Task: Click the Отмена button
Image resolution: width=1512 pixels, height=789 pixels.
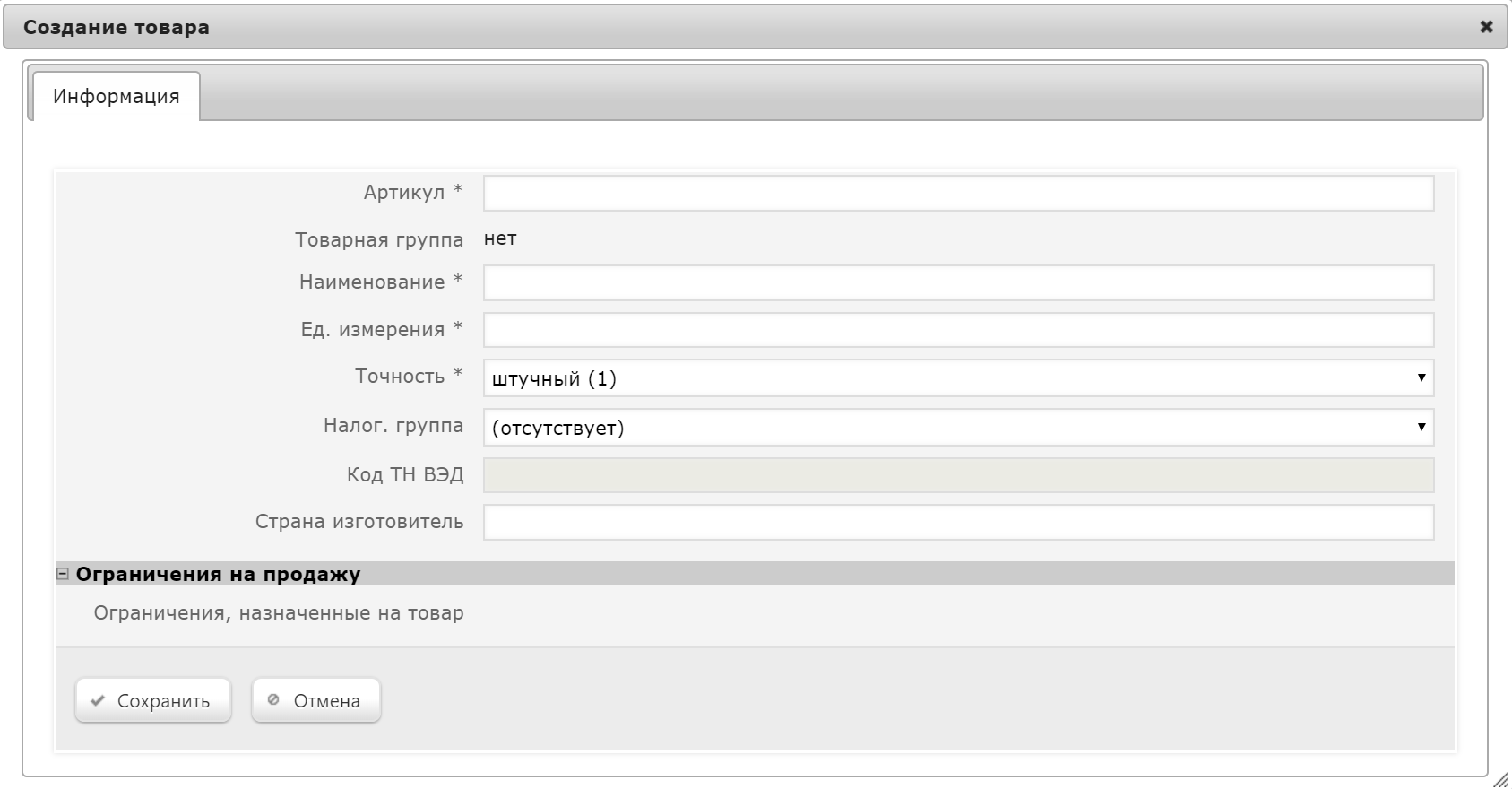Action: click(x=316, y=700)
